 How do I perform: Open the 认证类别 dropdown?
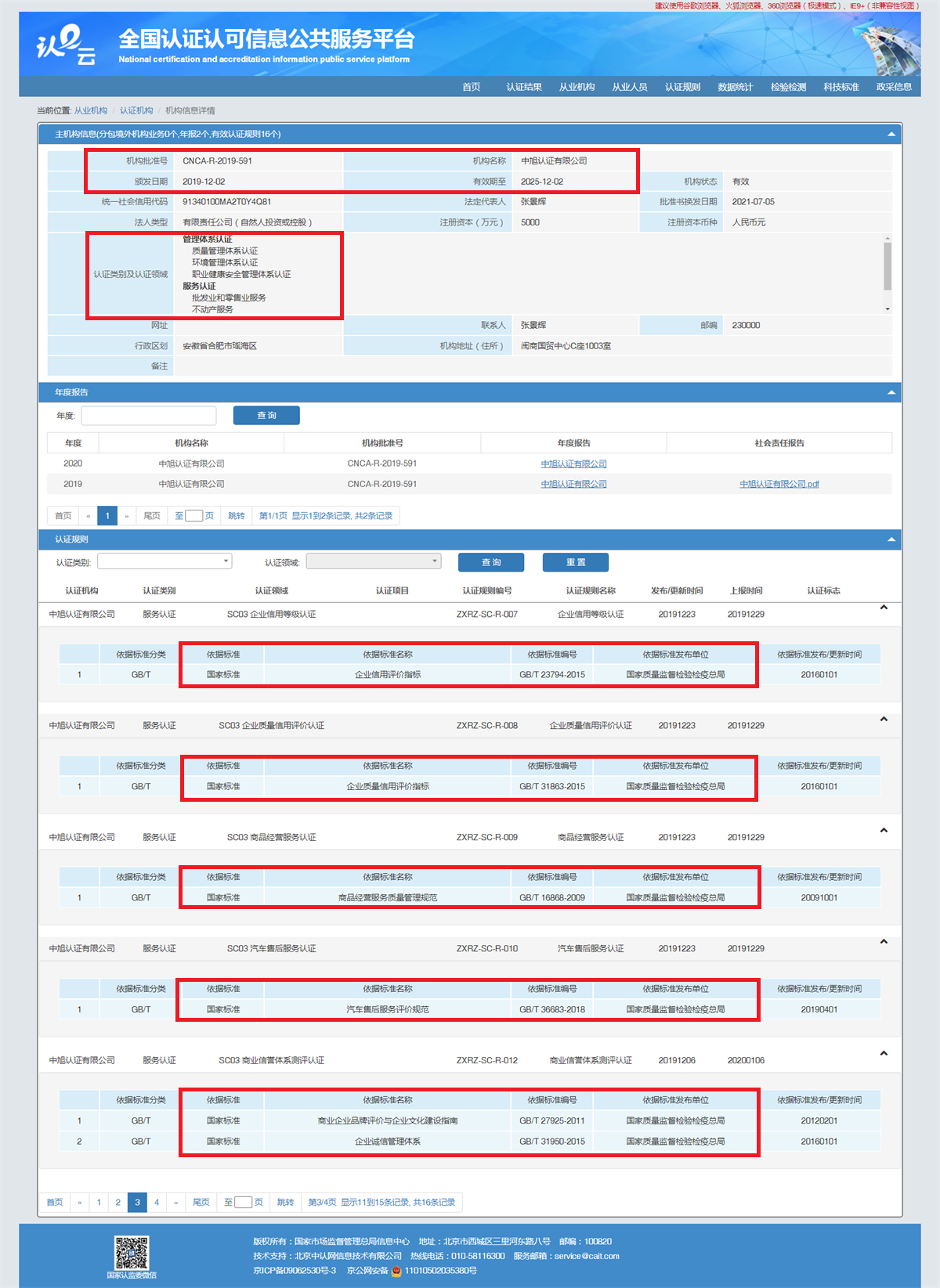(164, 561)
